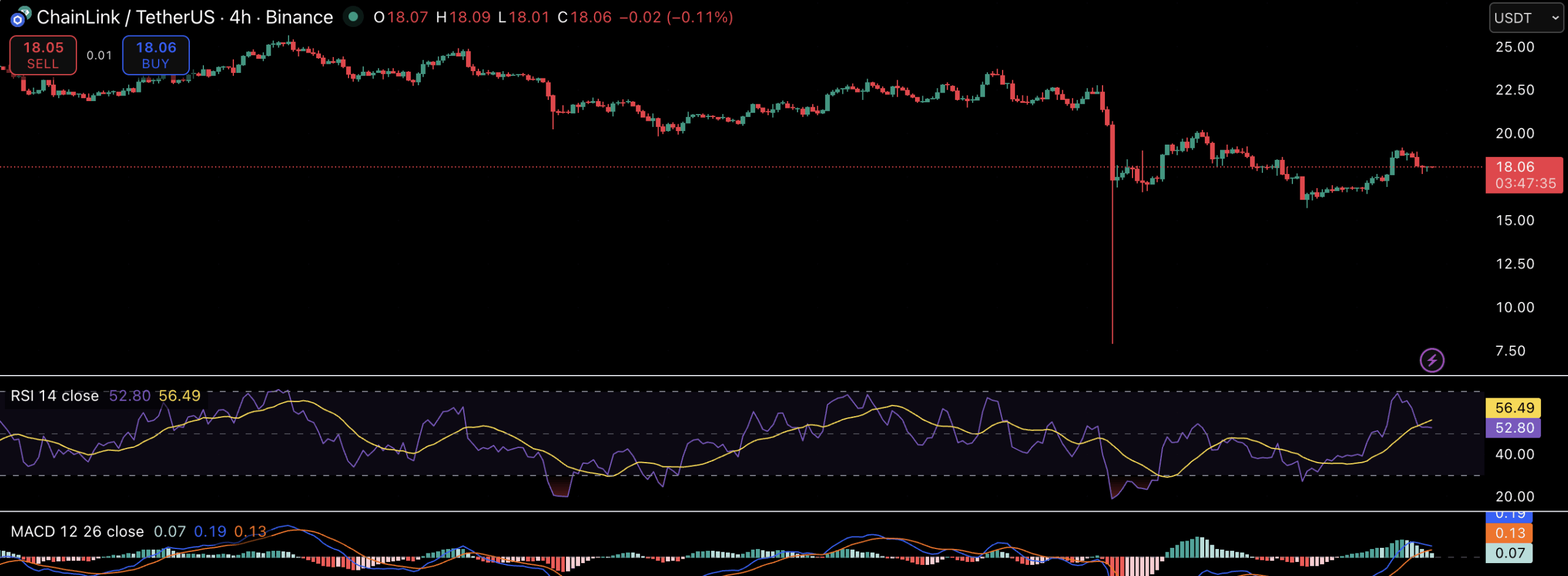Click the blue 18.06 BUY button
1568x576 pixels.
click(156, 55)
